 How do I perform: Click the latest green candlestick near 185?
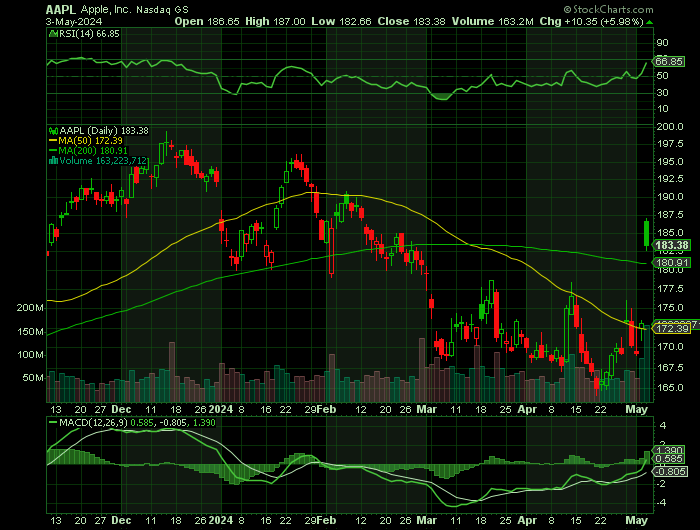pos(646,233)
